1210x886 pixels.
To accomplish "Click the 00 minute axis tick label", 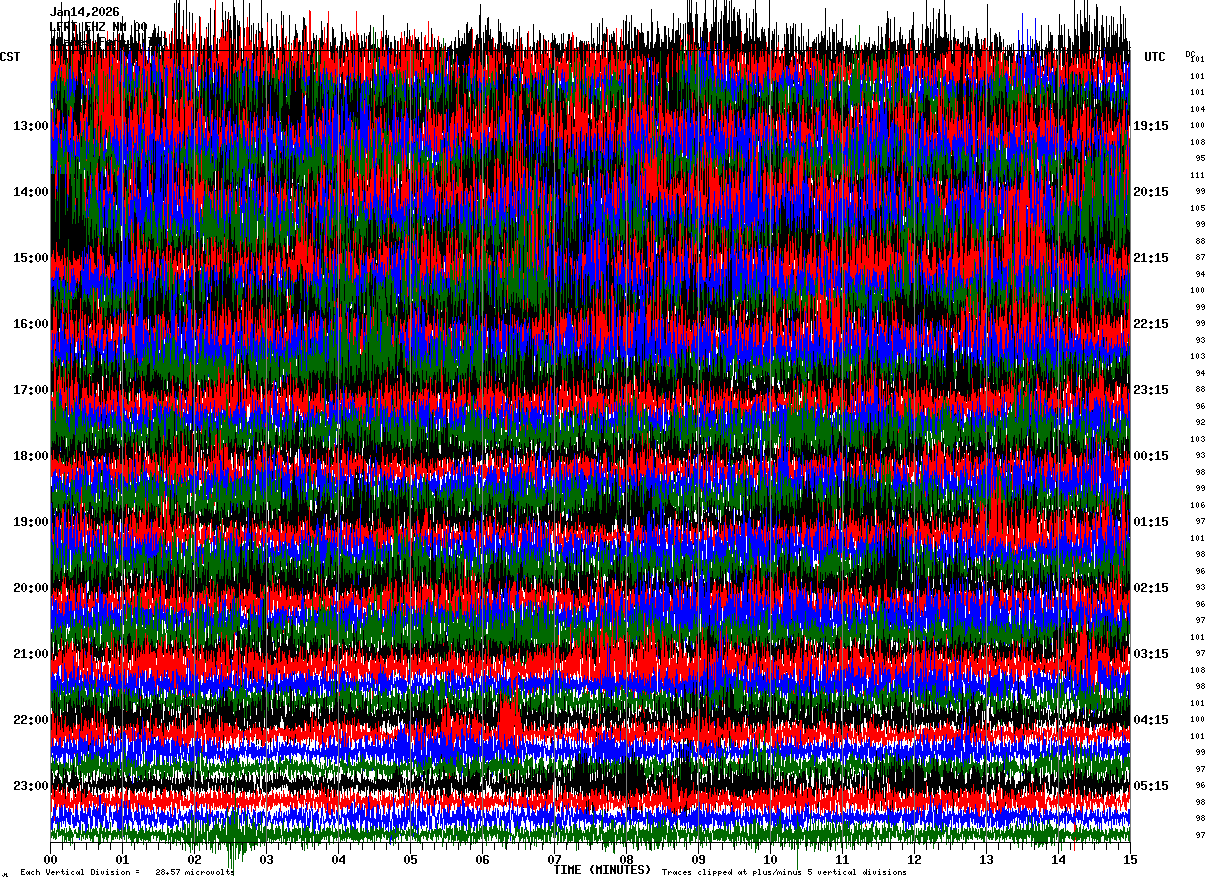I will click(51, 859).
